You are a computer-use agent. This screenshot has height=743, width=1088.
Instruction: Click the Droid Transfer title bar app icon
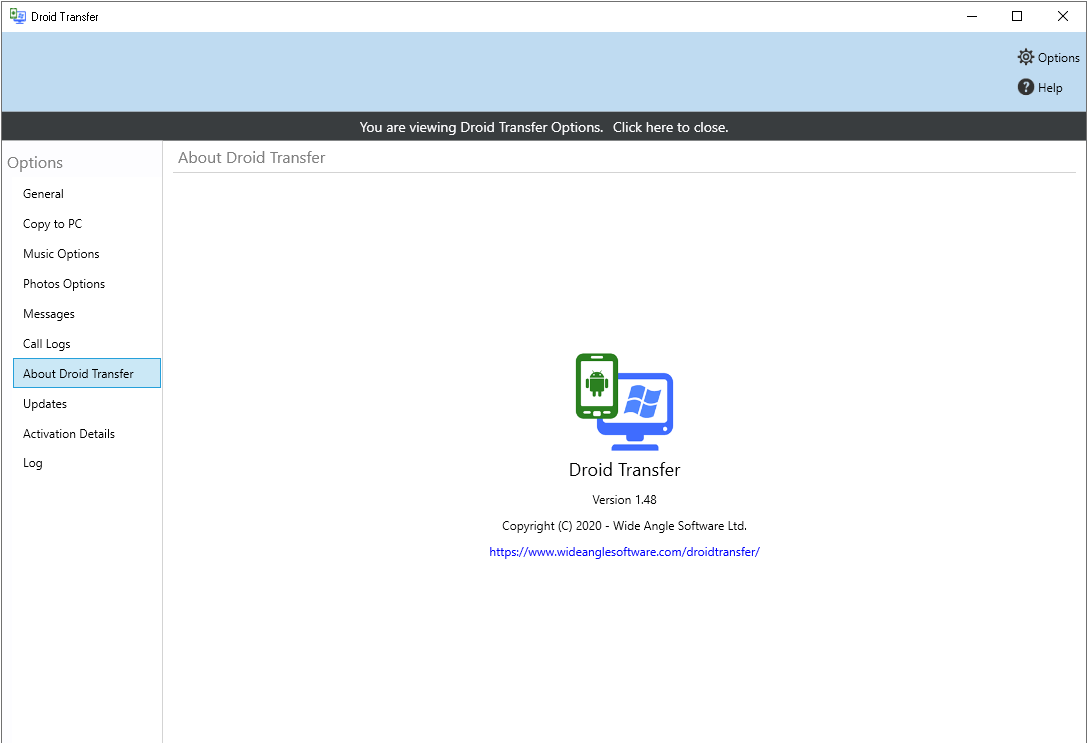tap(17, 16)
